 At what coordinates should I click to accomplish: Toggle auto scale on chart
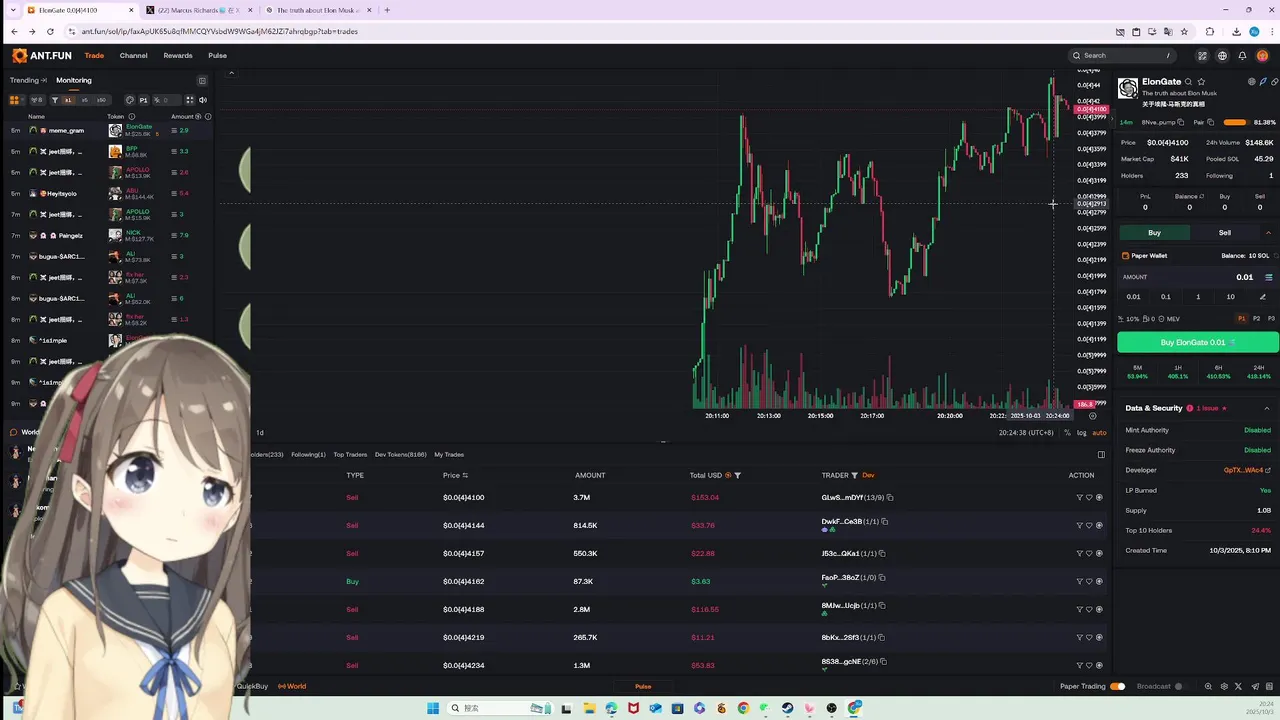tap(1099, 433)
